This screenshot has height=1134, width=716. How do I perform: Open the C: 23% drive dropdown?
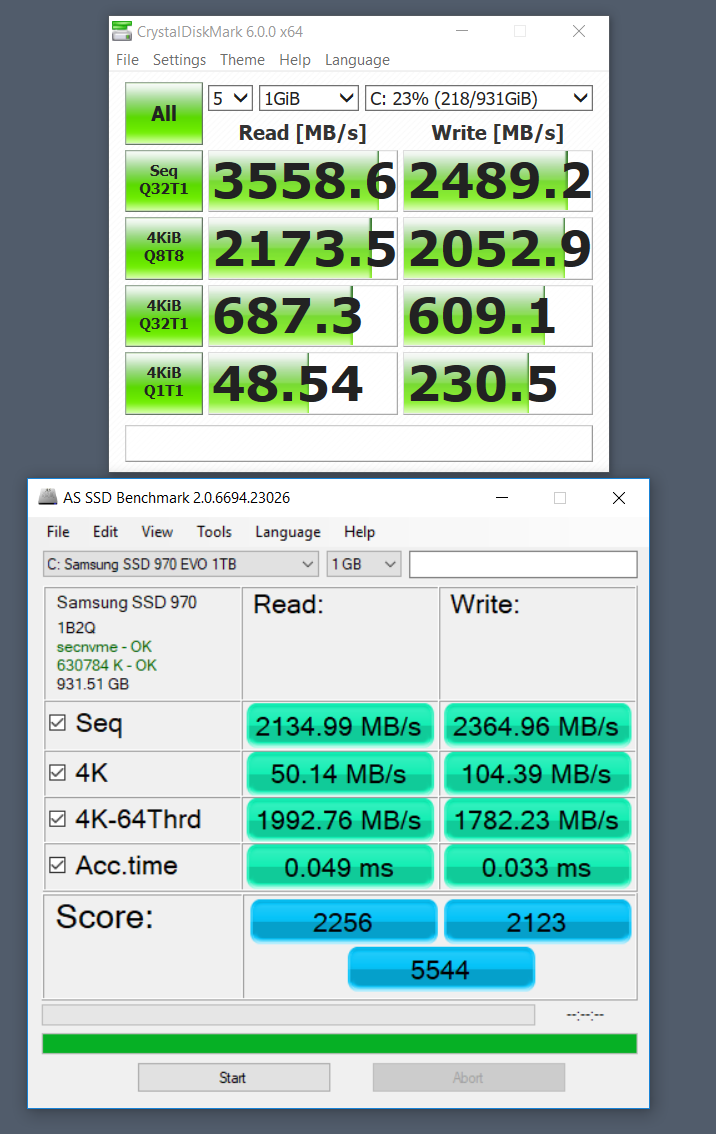point(479,98)
